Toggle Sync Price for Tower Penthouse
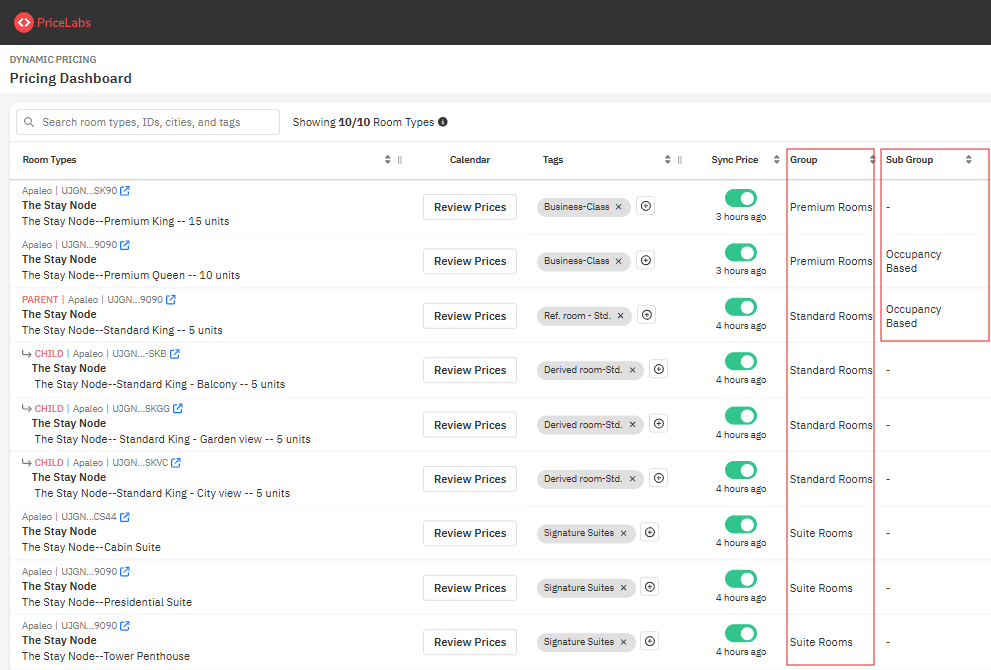Image resolution: width=991 pixels, height=670 pixels. coord(741,633)
